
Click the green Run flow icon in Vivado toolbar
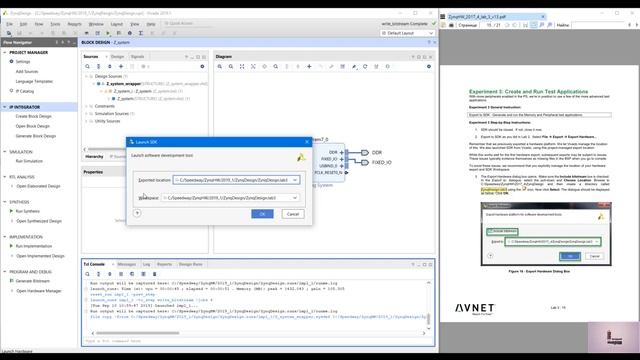108,33
